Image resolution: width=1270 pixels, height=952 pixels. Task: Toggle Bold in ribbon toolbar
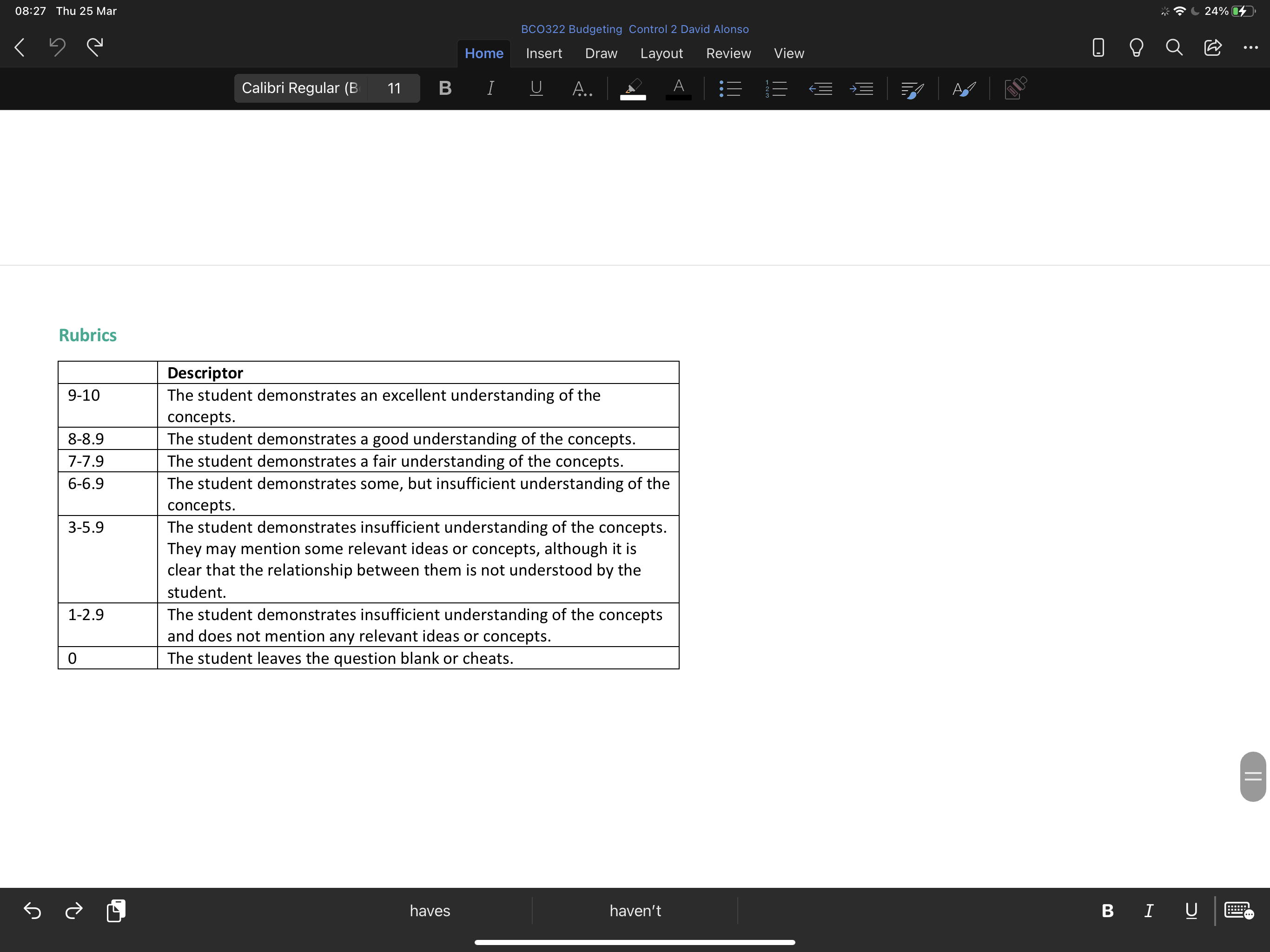coord(445,88)
